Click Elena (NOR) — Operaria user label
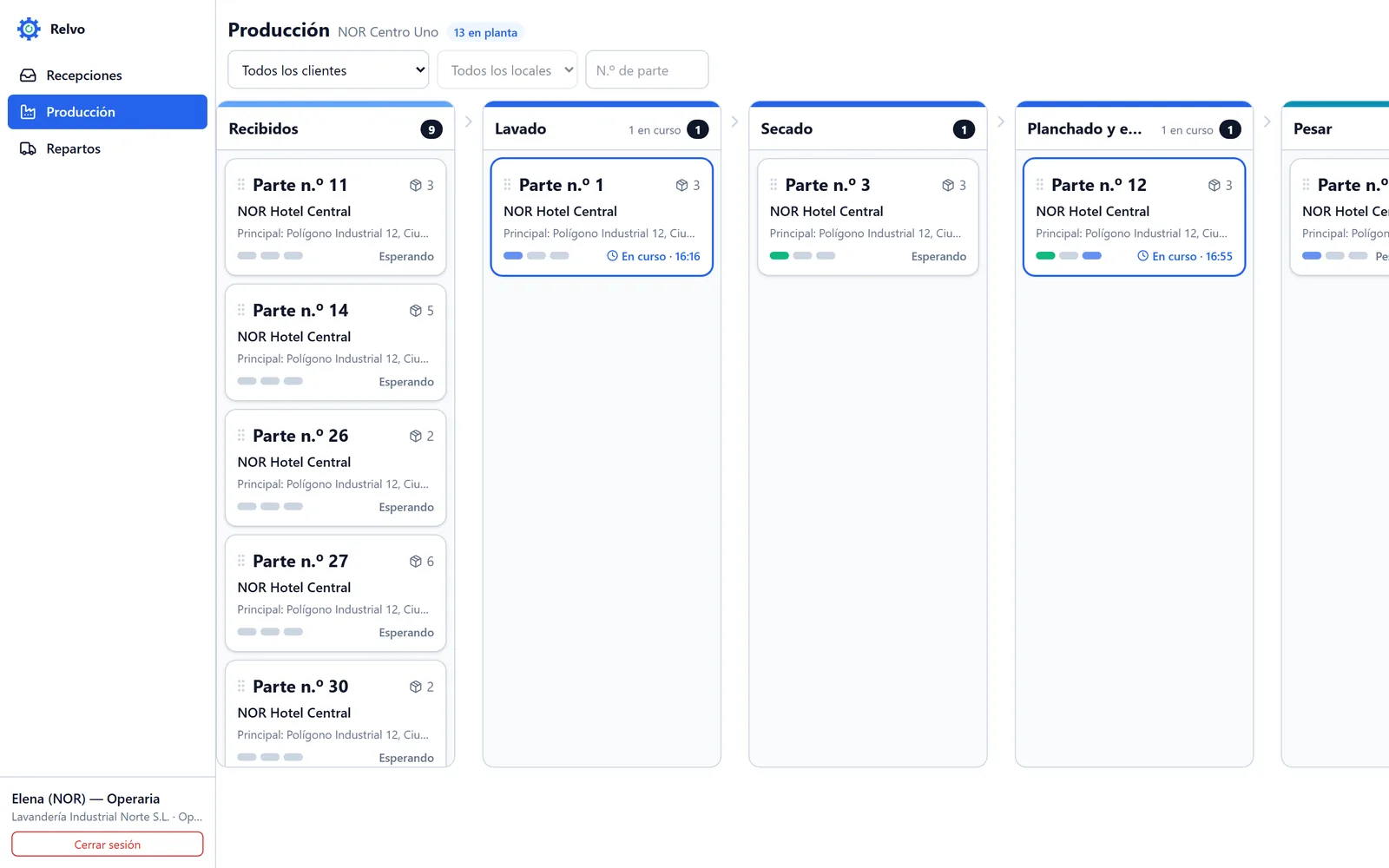The width and height of the screenshot is (1389, 868). (86, 799)
